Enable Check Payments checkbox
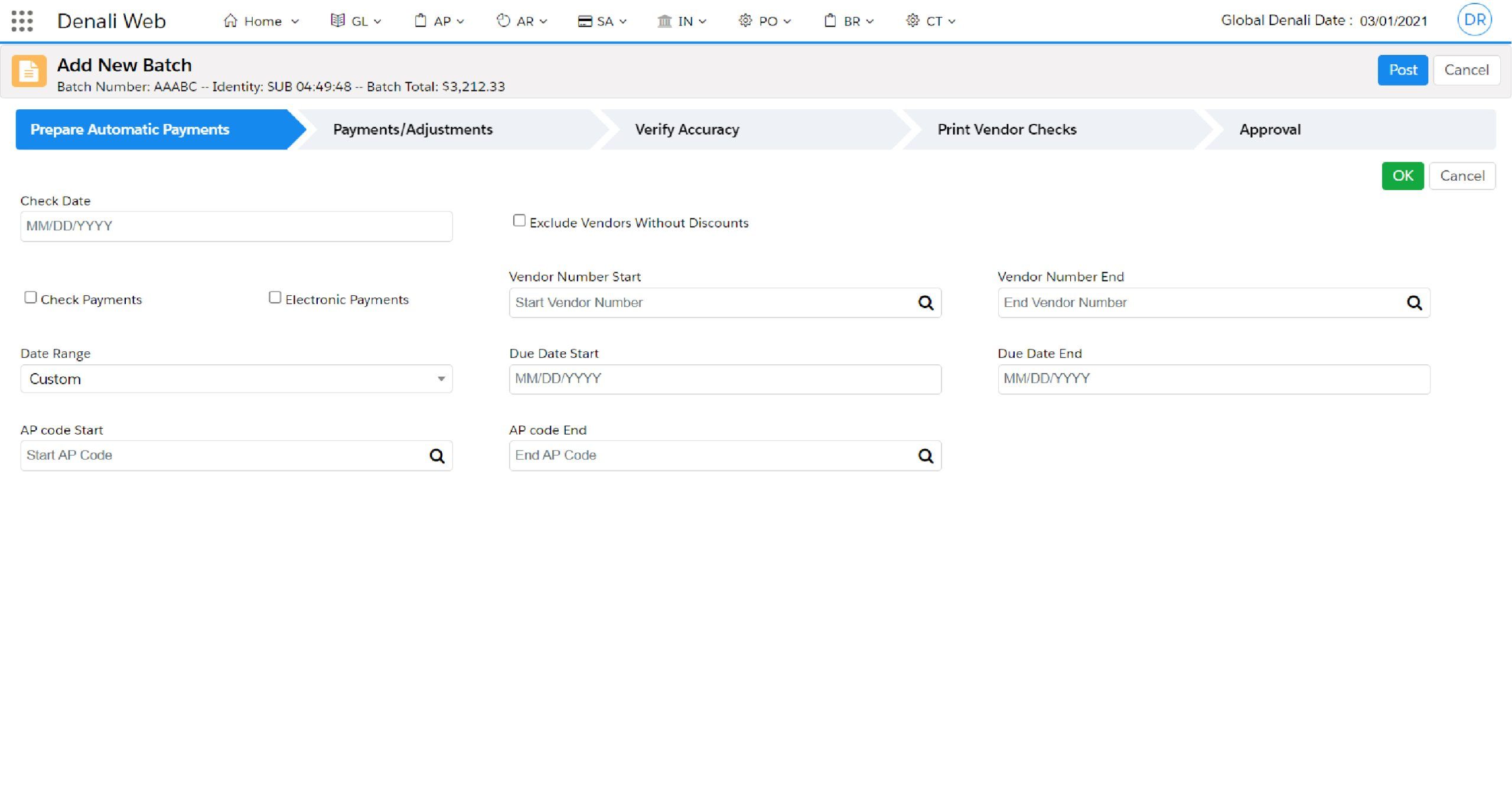The image size is (1512, 804). point(31,298)
